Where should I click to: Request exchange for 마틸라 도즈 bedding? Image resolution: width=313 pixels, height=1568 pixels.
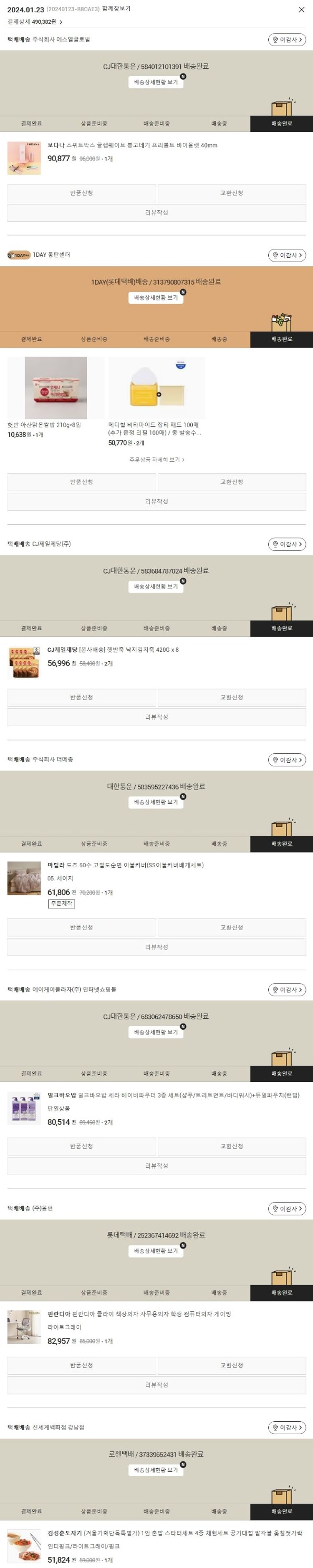point(232,928)
